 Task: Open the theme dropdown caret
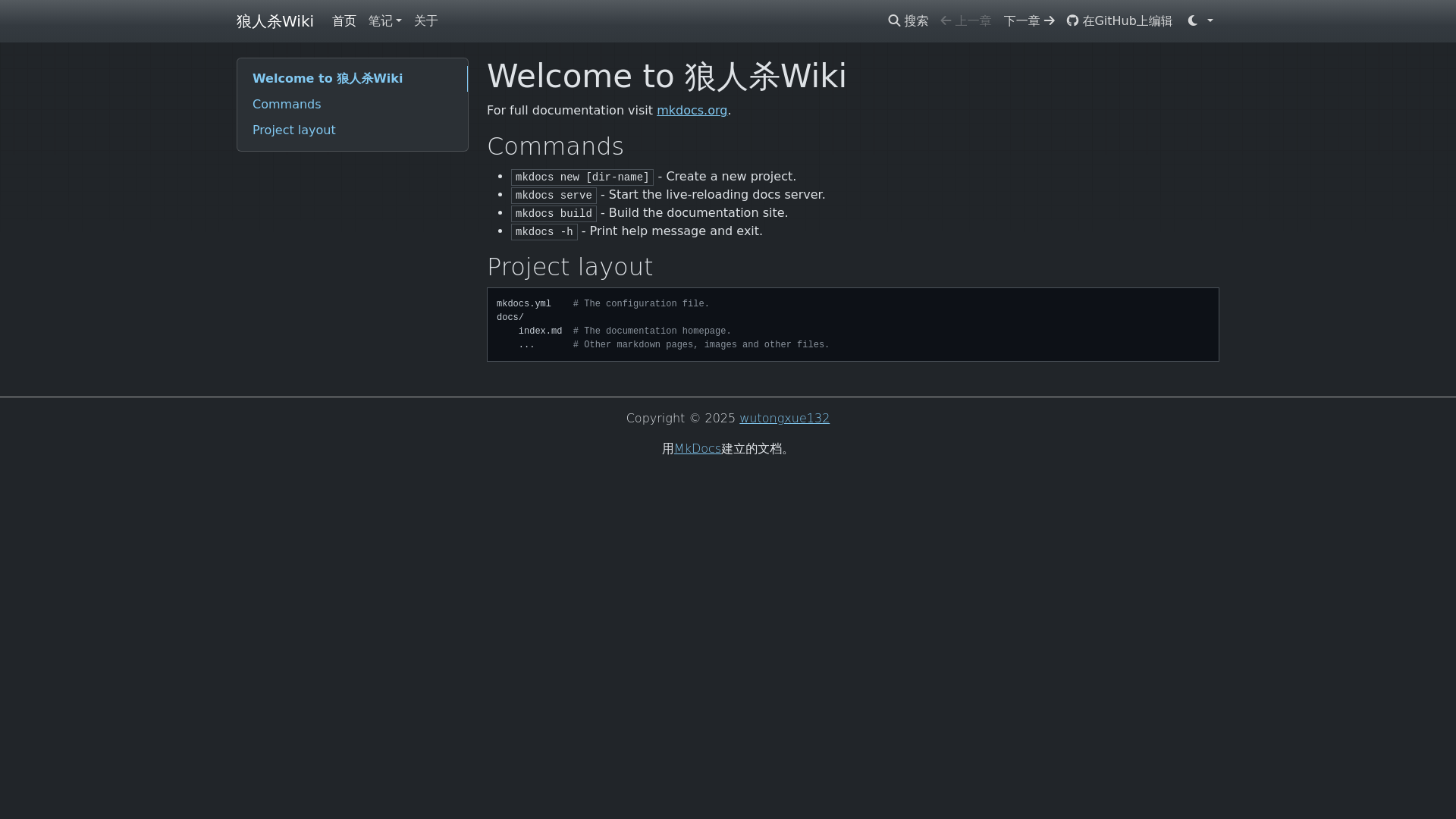(1210, 20)
